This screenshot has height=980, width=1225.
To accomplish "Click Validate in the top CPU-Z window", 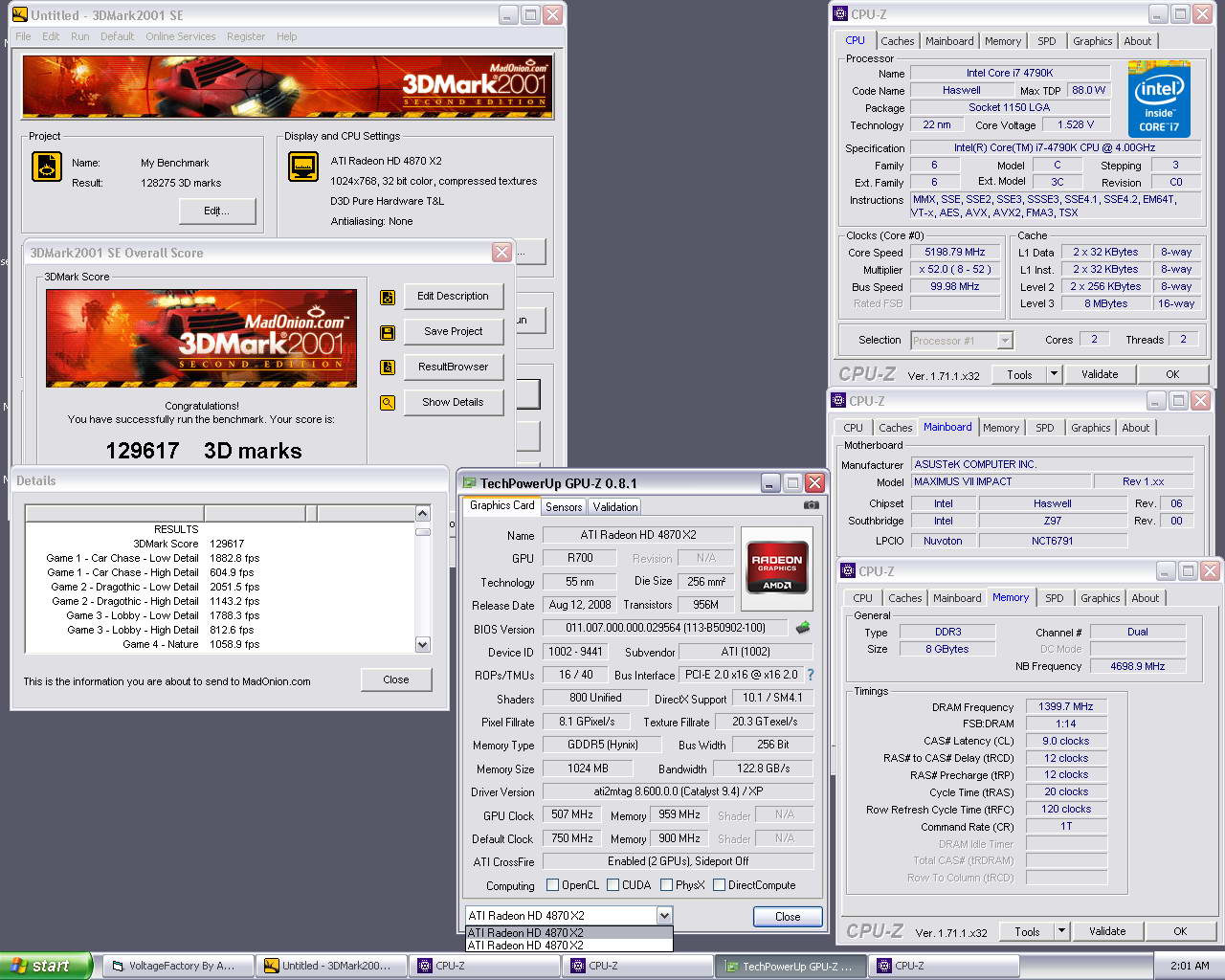I will point(1100,374).
